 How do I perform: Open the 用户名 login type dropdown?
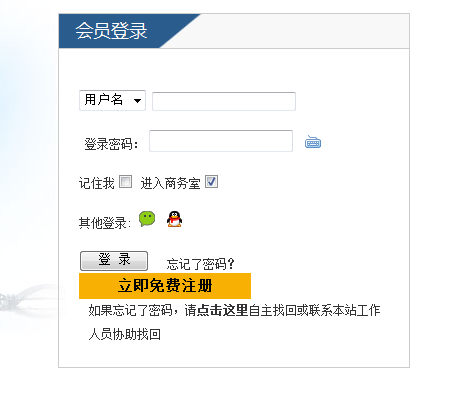pos(112,100)
